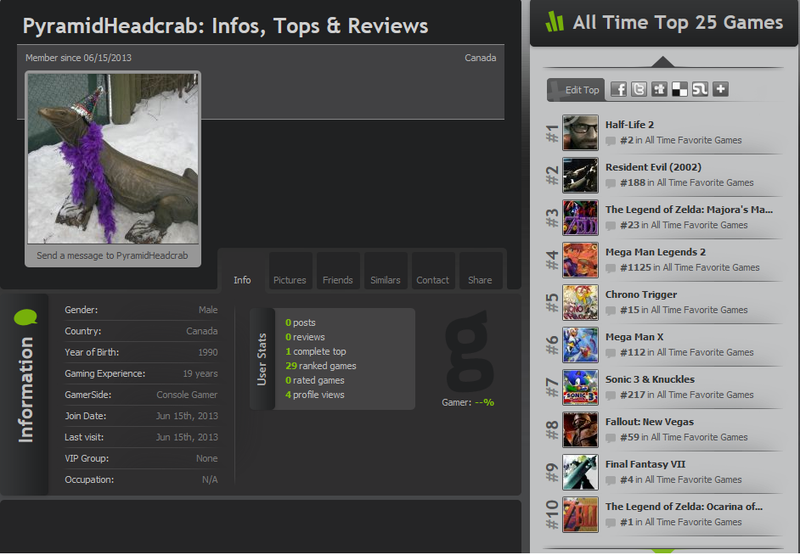Open the Resident Evil (2002) title link
This screenshot has height=555, width=800.
[653, 167]
